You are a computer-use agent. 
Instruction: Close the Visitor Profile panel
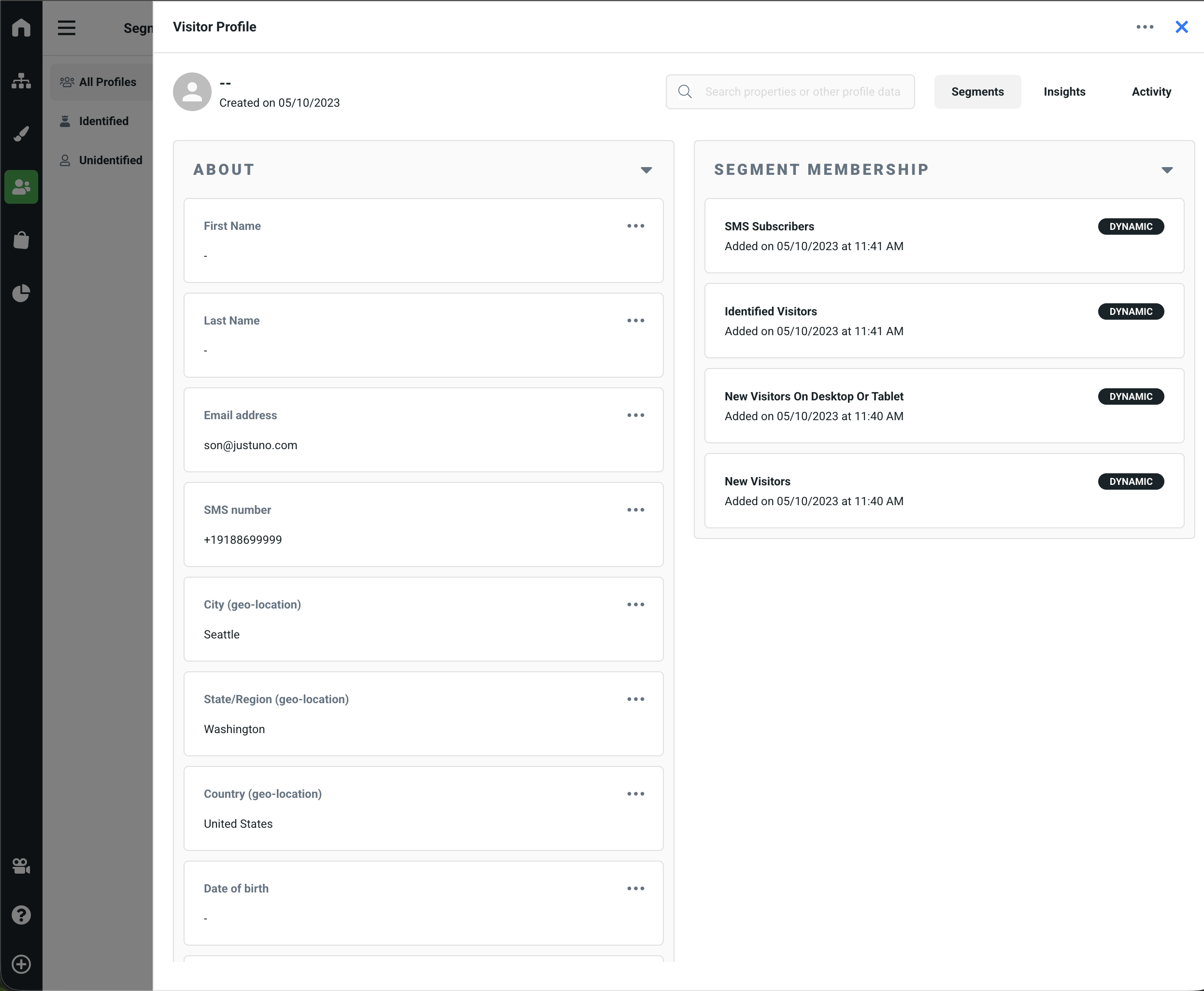1182,27
